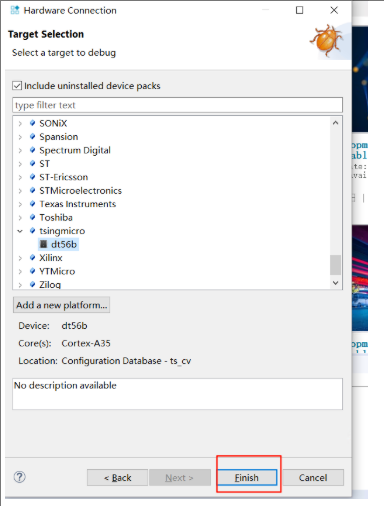Select the ST vendor icon

coord(32,163)
